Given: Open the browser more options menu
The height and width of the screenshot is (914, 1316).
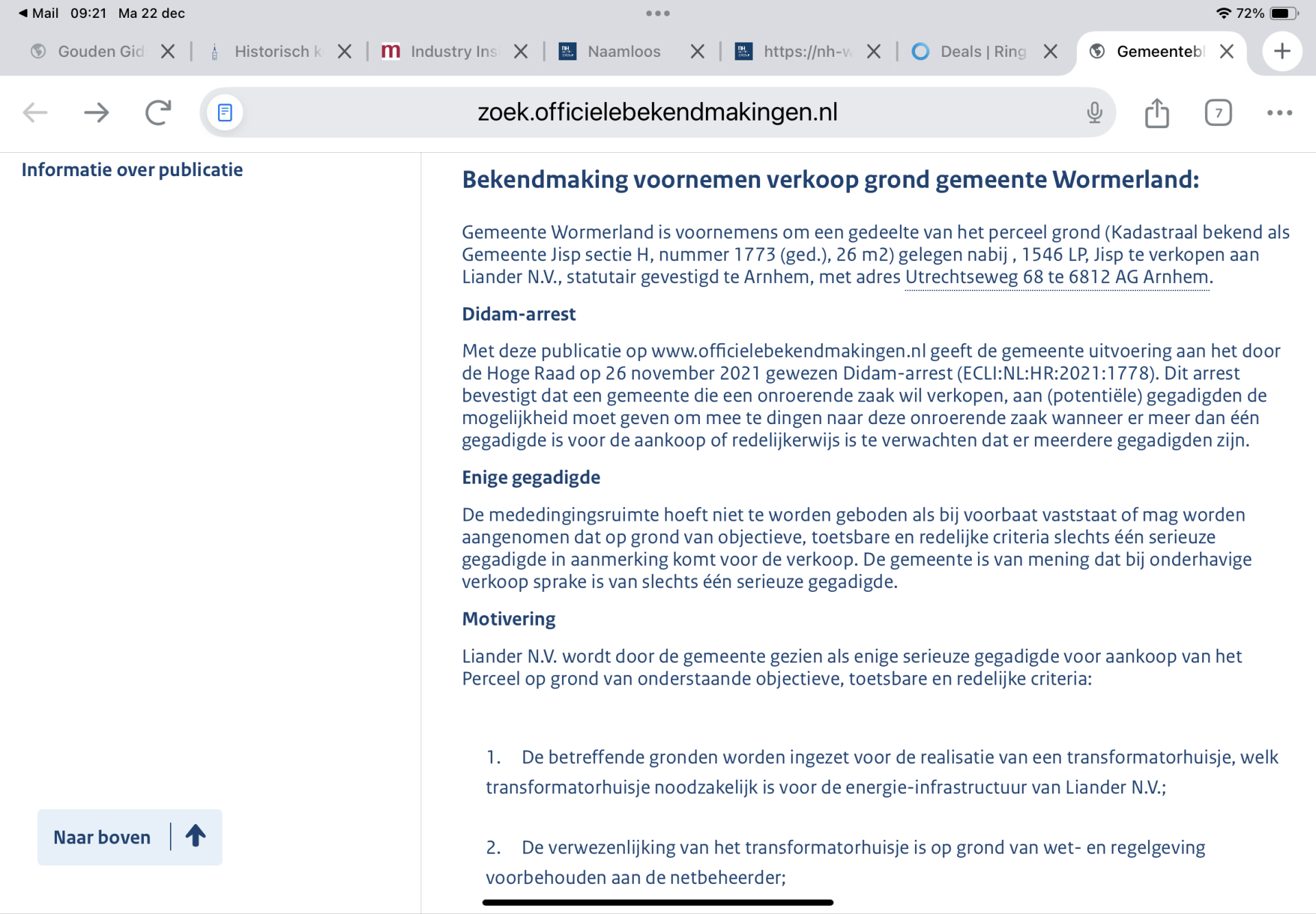Looking at the screenshot, I should pos(1279,112).
